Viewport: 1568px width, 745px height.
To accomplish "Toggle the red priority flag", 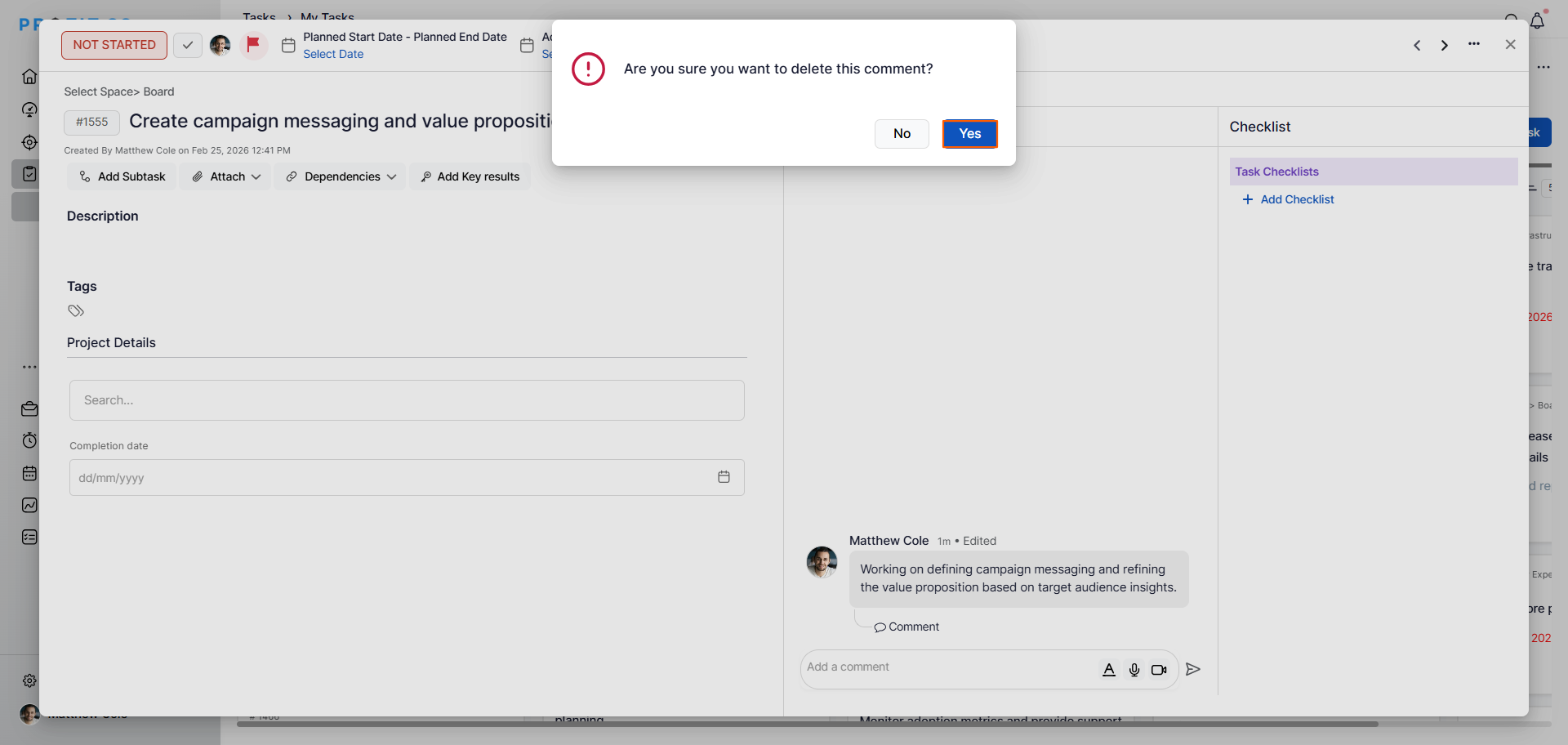I will tap(253, 44).
